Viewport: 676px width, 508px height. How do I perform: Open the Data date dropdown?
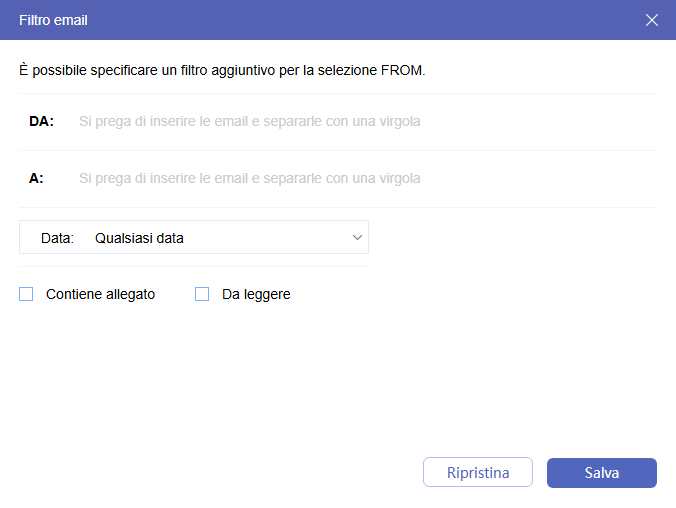(194, 238)
